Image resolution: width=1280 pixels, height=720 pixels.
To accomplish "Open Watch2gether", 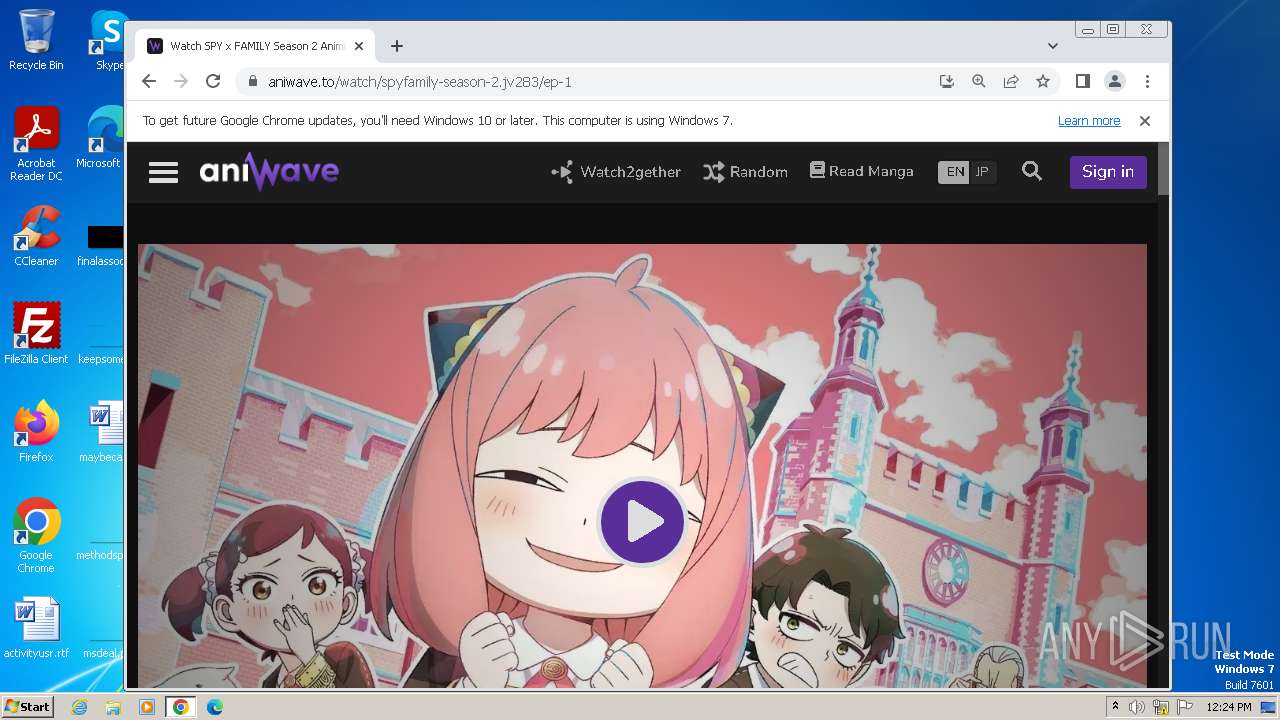I will (x=616, y=172).
